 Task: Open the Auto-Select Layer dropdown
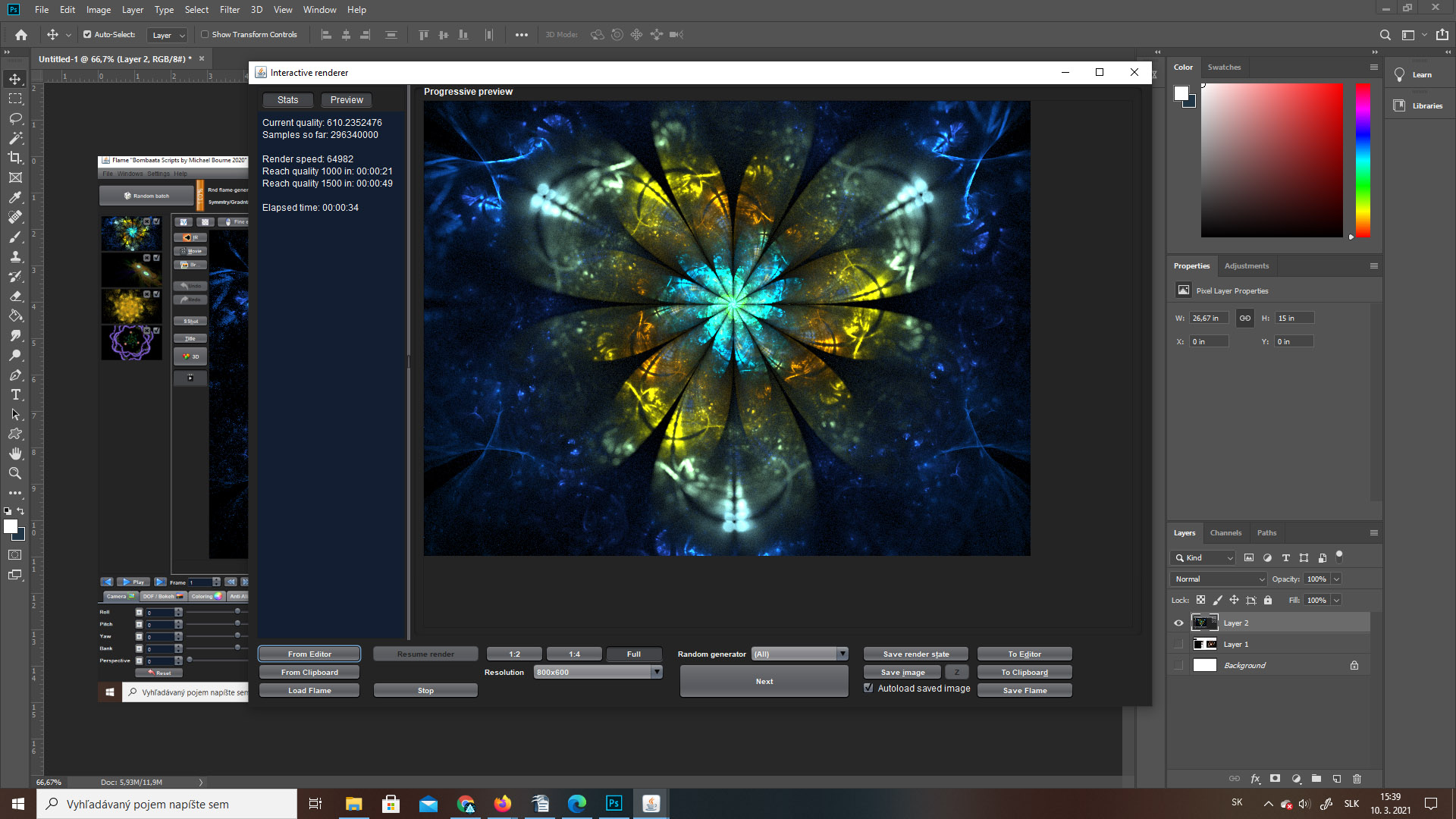tap(168, 35)
